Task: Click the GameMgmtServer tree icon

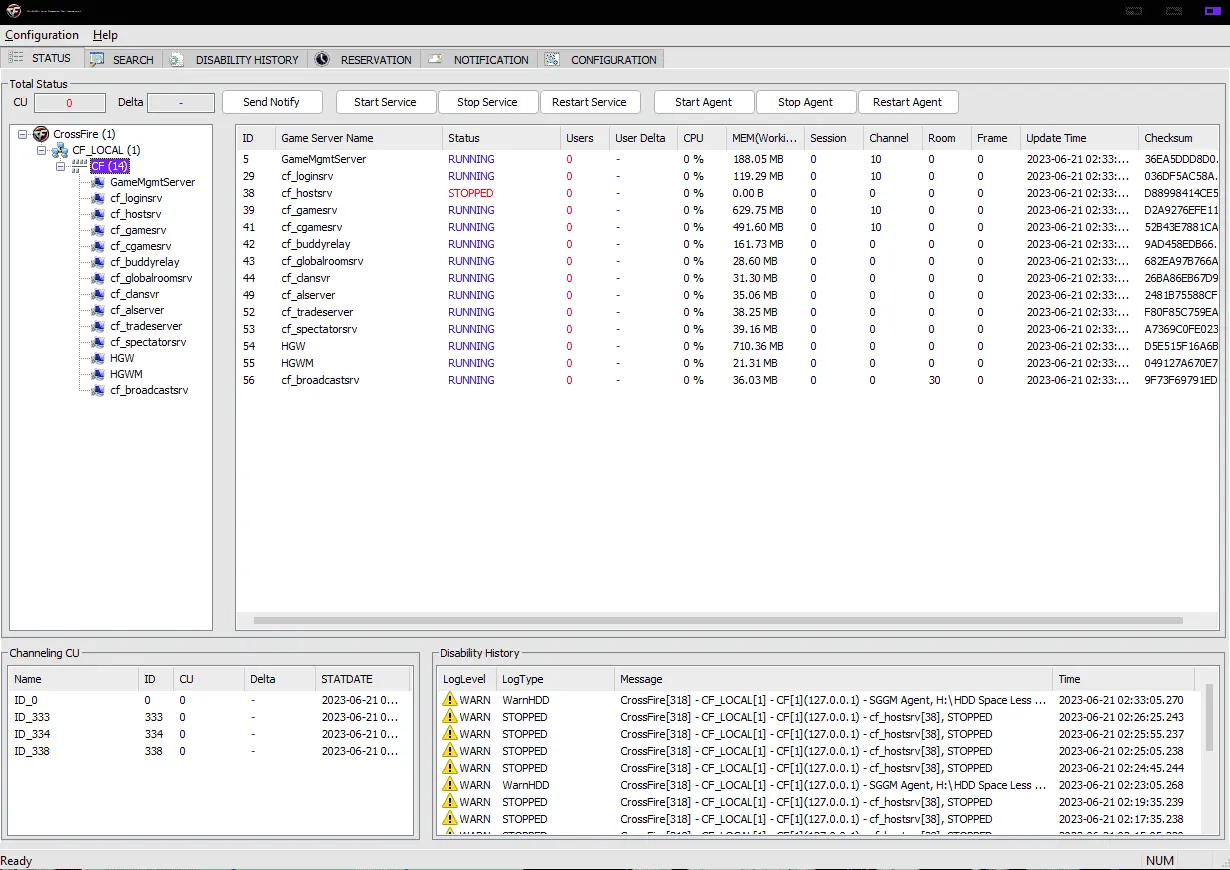Action: pos(98,182)
